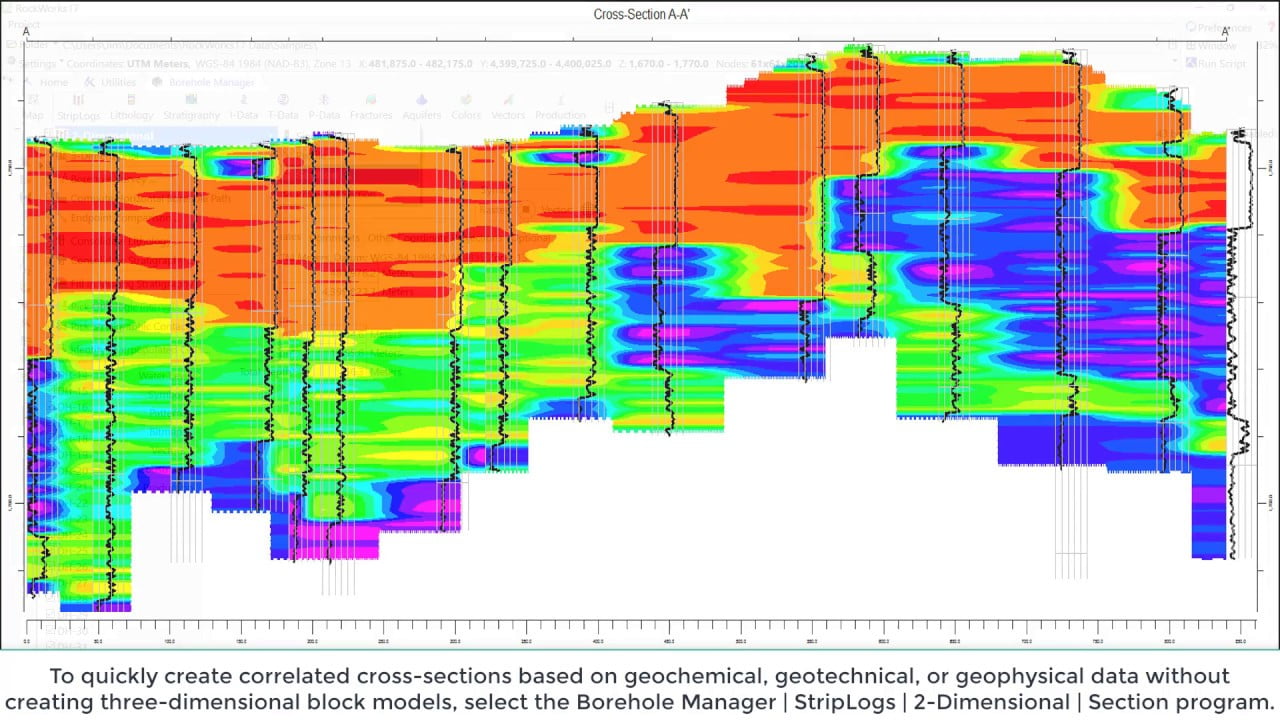Screen dimensions: 1280x720
Task: Open the Vectors menu
Action: (508, 107)
